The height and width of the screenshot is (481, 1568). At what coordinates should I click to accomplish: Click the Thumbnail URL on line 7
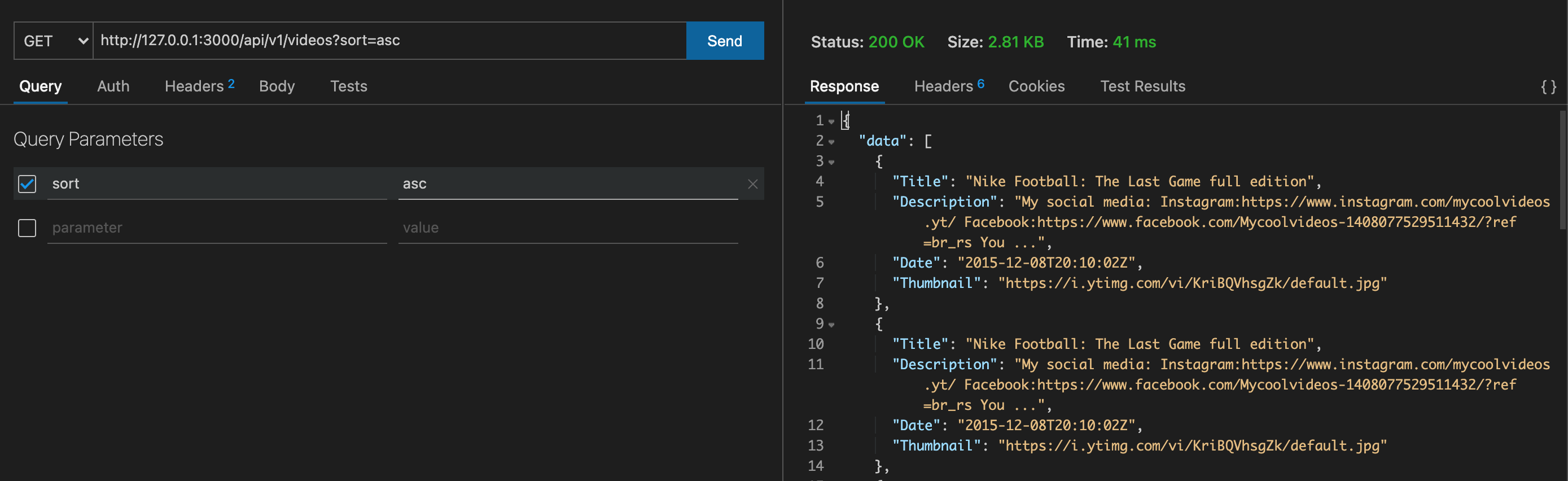click(1192, 283)
